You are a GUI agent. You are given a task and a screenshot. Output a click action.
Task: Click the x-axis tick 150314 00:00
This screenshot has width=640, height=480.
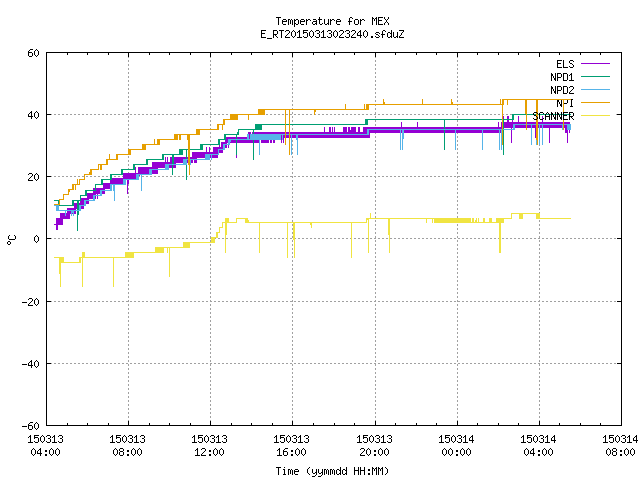456,446
